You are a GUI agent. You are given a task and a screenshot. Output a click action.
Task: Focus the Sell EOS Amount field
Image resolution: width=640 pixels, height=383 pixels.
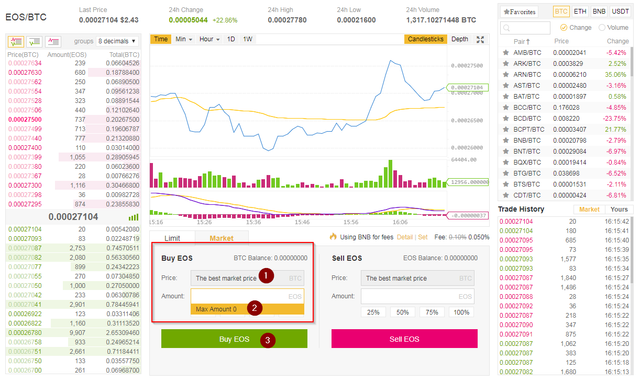point(418,296)
